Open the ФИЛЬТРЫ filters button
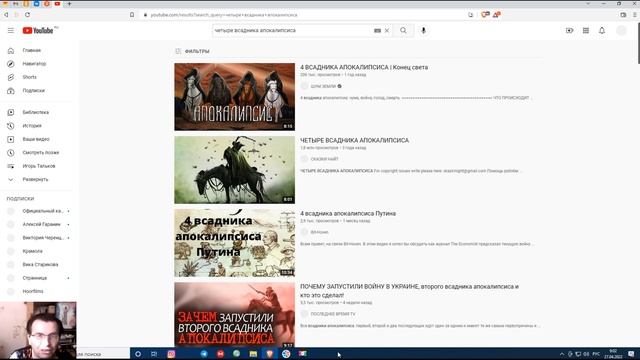This screenshot has width=640, height=360. pyautogui.click(x=192, y=51)
